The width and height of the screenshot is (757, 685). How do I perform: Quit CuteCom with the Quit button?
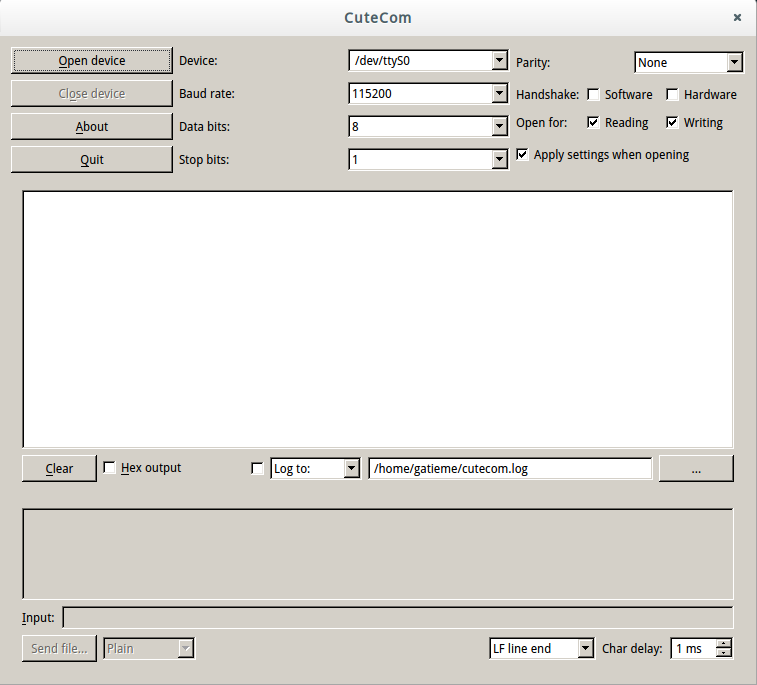(x=92, y=159)
